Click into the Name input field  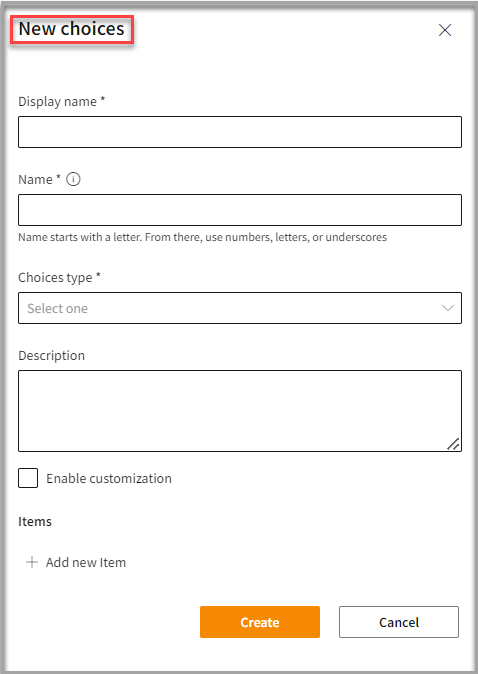[x=240, y=210]
